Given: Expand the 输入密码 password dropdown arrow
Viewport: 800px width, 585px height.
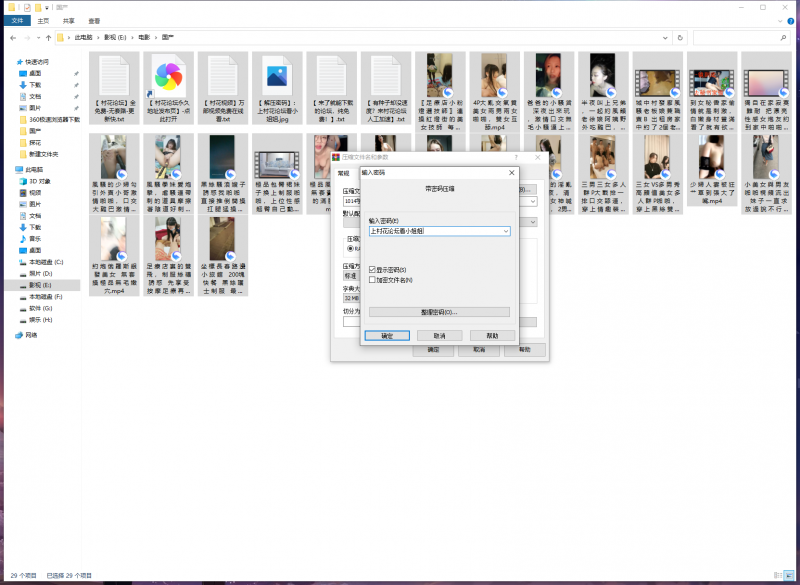Looking at the screenshot, I should 506,231.
